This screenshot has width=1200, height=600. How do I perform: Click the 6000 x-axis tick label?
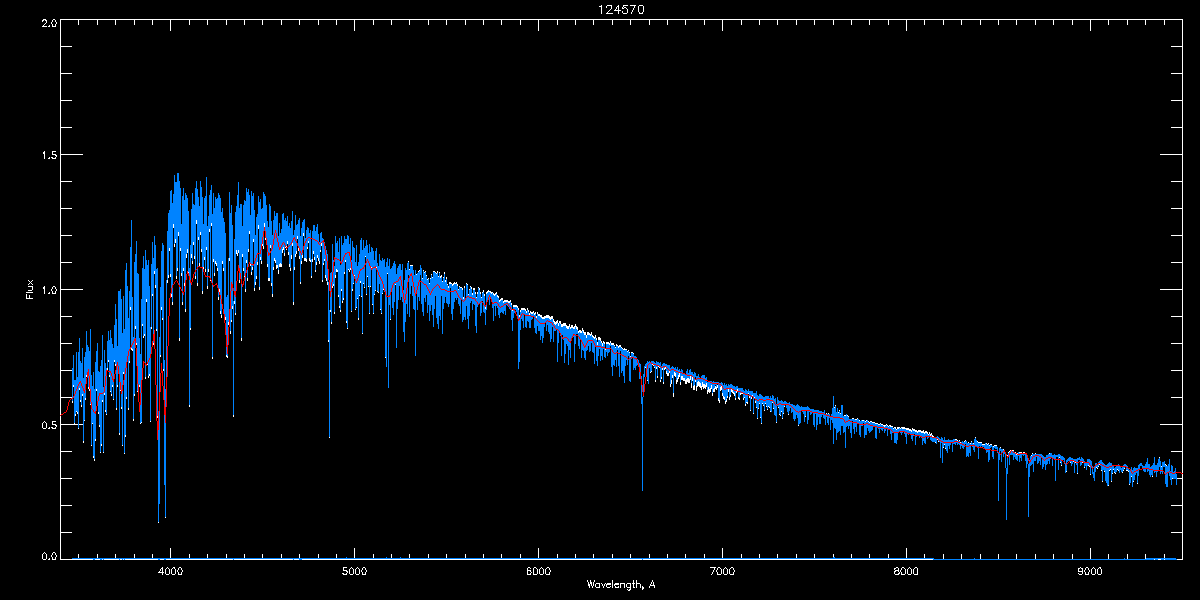tap(539, 571)
